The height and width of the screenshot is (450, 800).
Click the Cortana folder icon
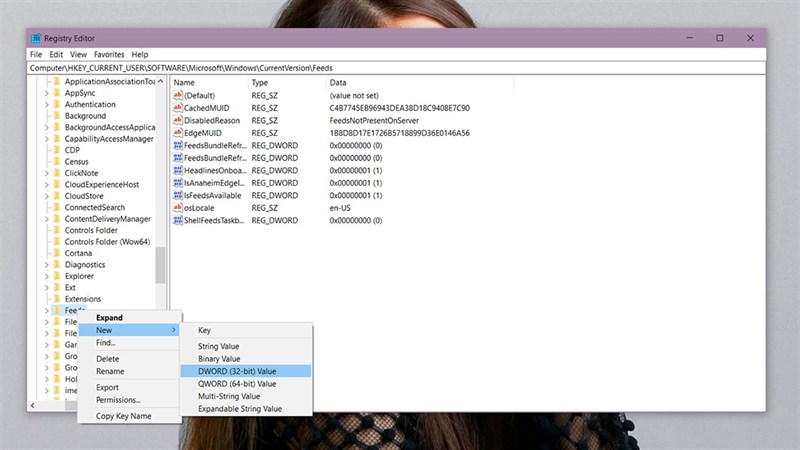pos(57,253)
